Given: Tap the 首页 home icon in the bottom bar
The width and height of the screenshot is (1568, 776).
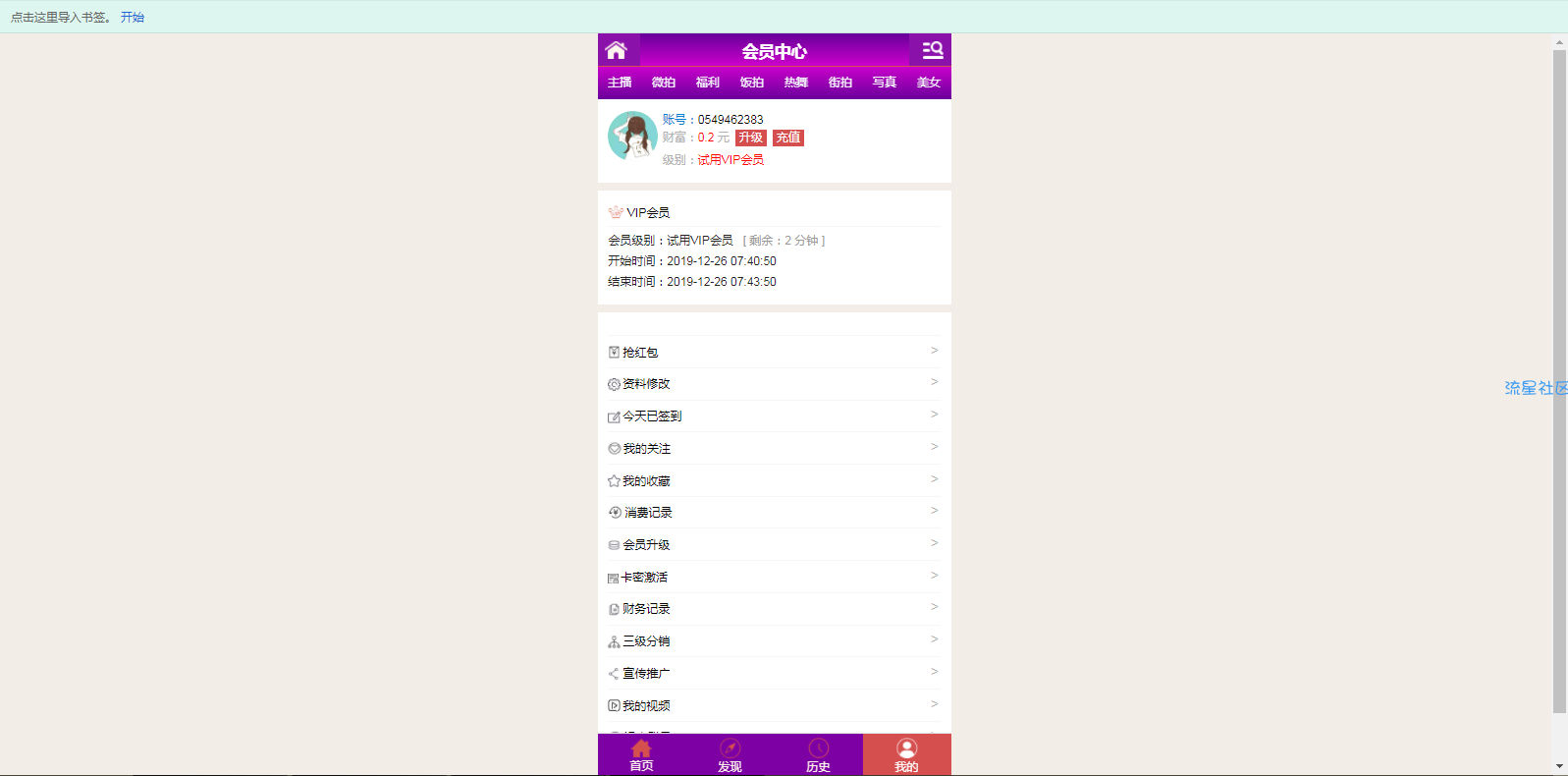Looking at the screenshot, I should pos(641,748).
